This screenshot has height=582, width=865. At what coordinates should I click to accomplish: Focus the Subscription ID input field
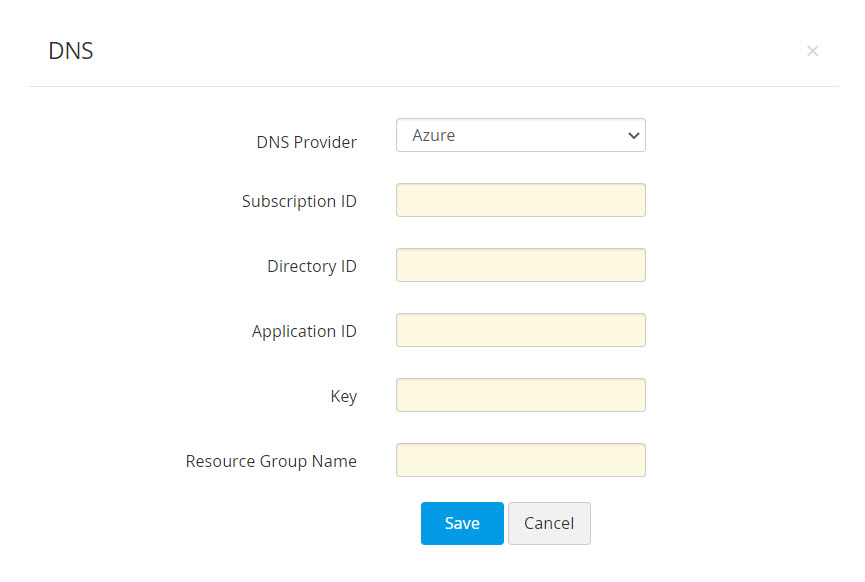pyautogui.click(x=520, y=200)
